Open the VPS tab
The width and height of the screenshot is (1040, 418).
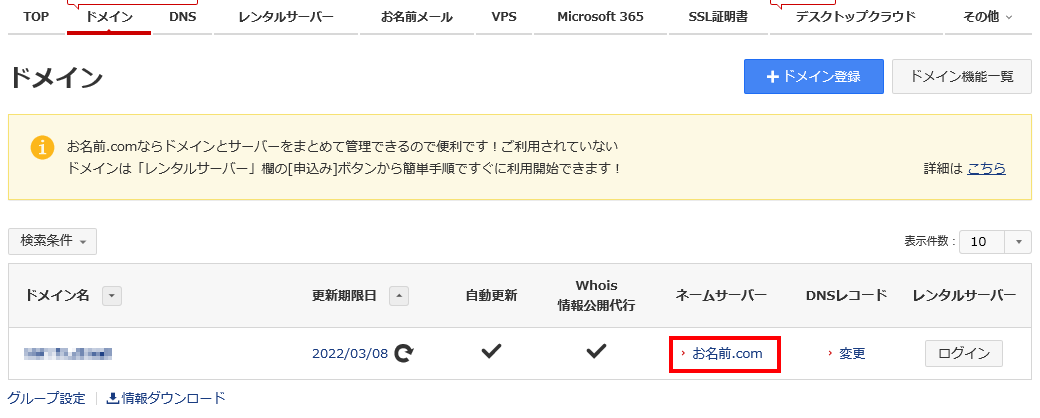[504, 17]
